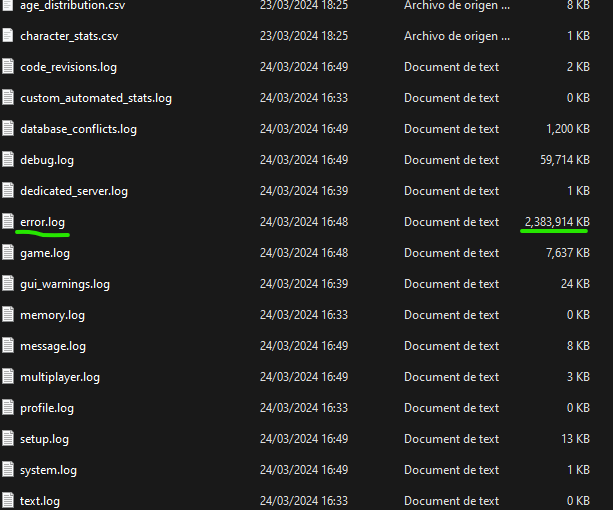Click the icon left of dedicated_server.log
Viewport: 613px width, 510px height.
(7, 190)
